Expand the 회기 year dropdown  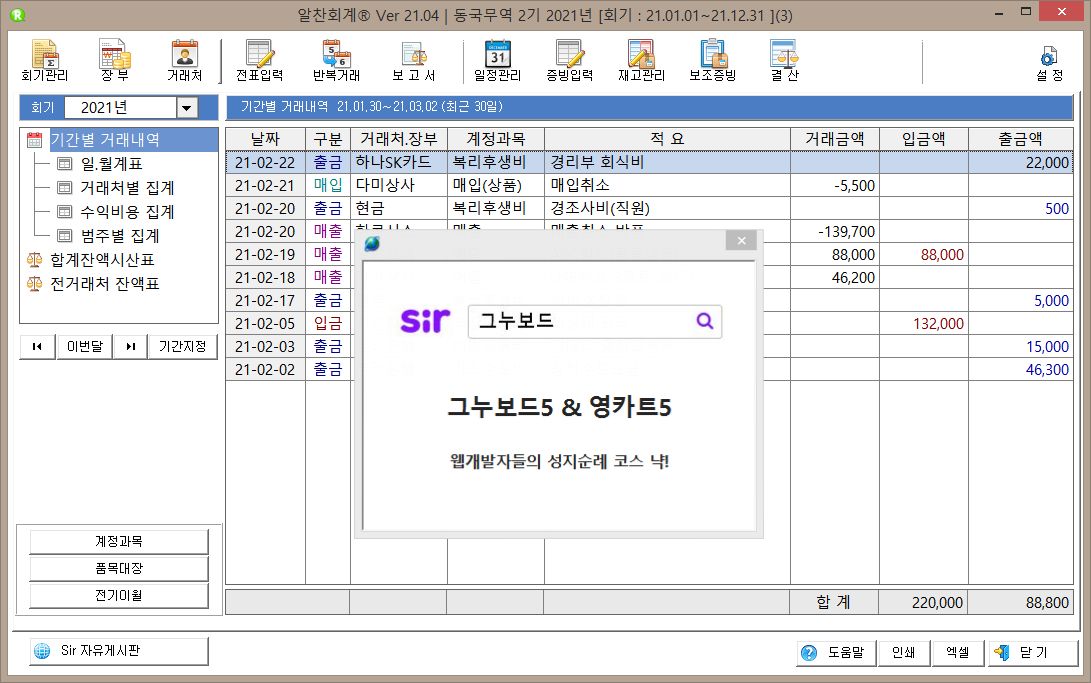point(187,108)
